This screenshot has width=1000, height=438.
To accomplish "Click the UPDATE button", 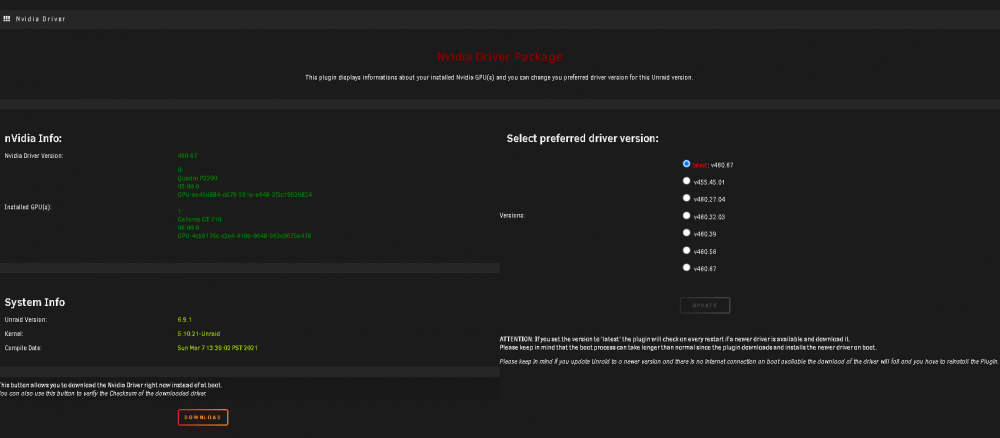I will (x=705, y=305).
